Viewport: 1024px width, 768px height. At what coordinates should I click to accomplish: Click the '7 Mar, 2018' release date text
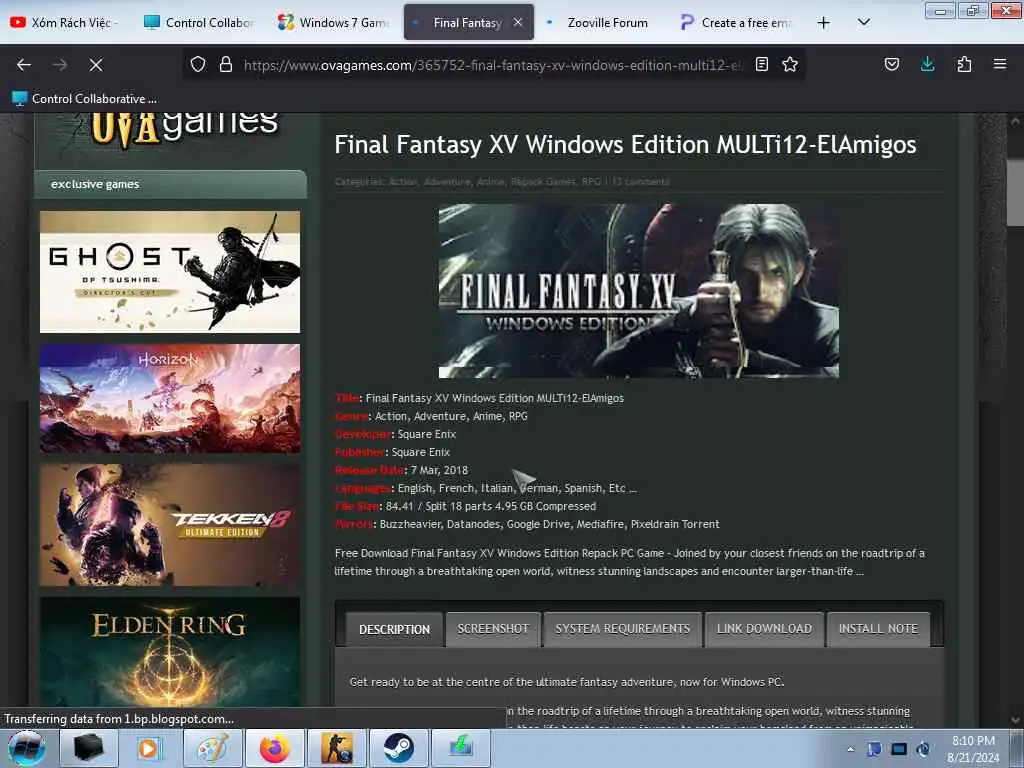pyautogui.click(x=440, y=470)
